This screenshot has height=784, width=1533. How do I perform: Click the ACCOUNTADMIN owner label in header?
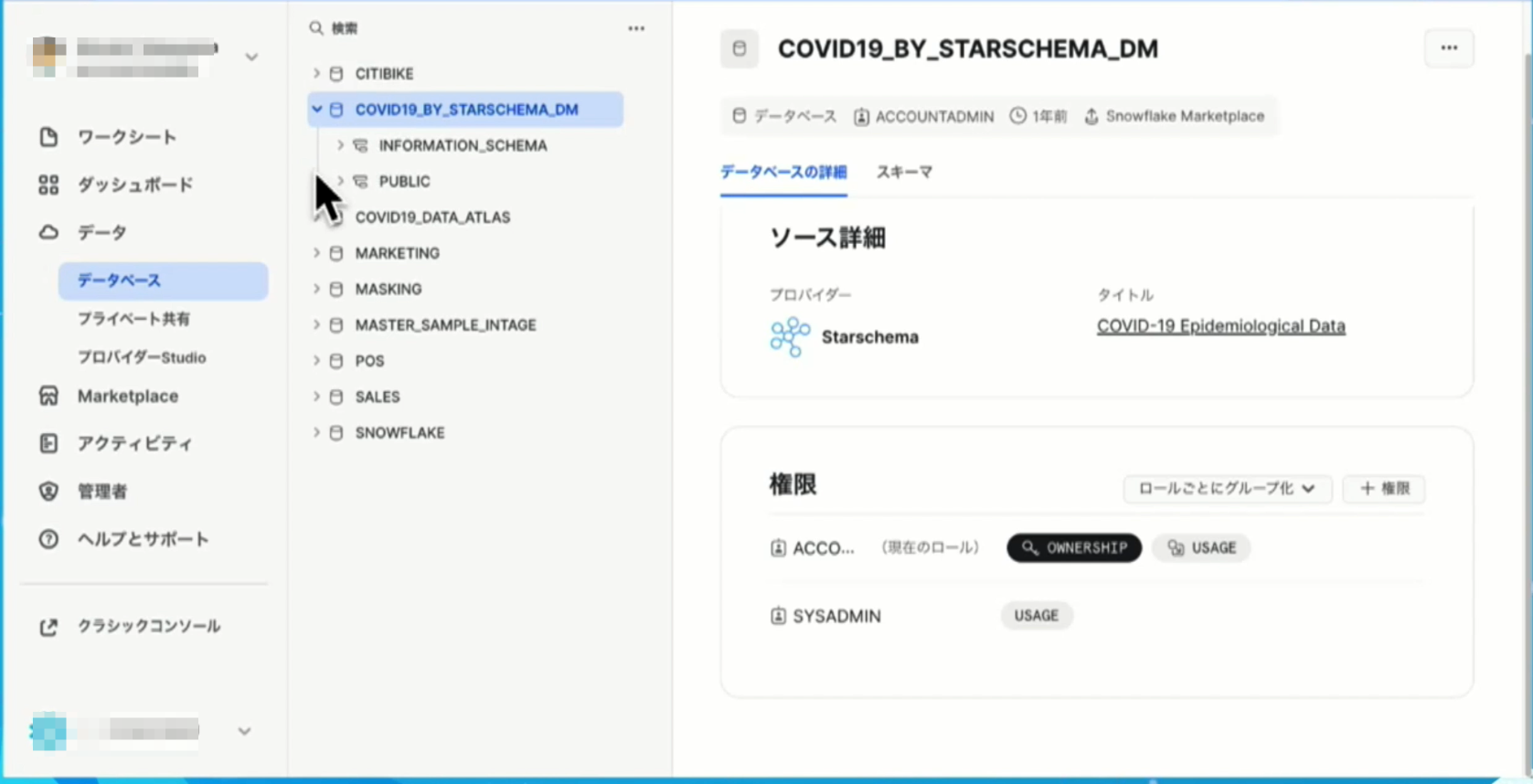point(924,116)
